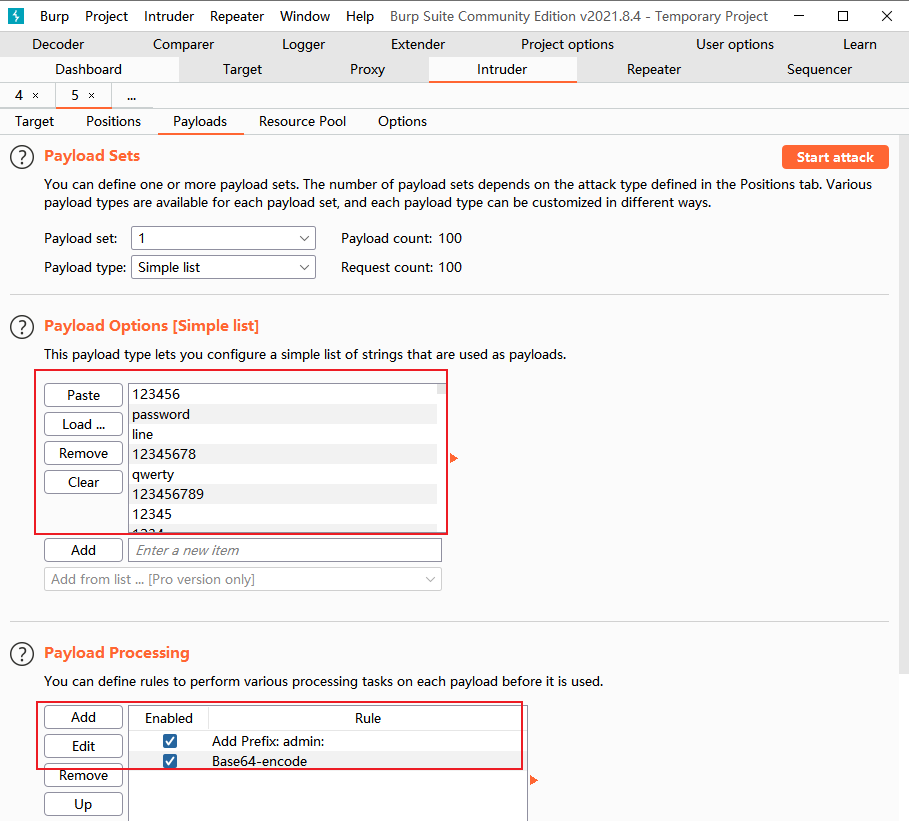Image resolution: width=909 pixels, height=821 pixels.
Task: Click Paste in payload options
Action: (83, 395)
